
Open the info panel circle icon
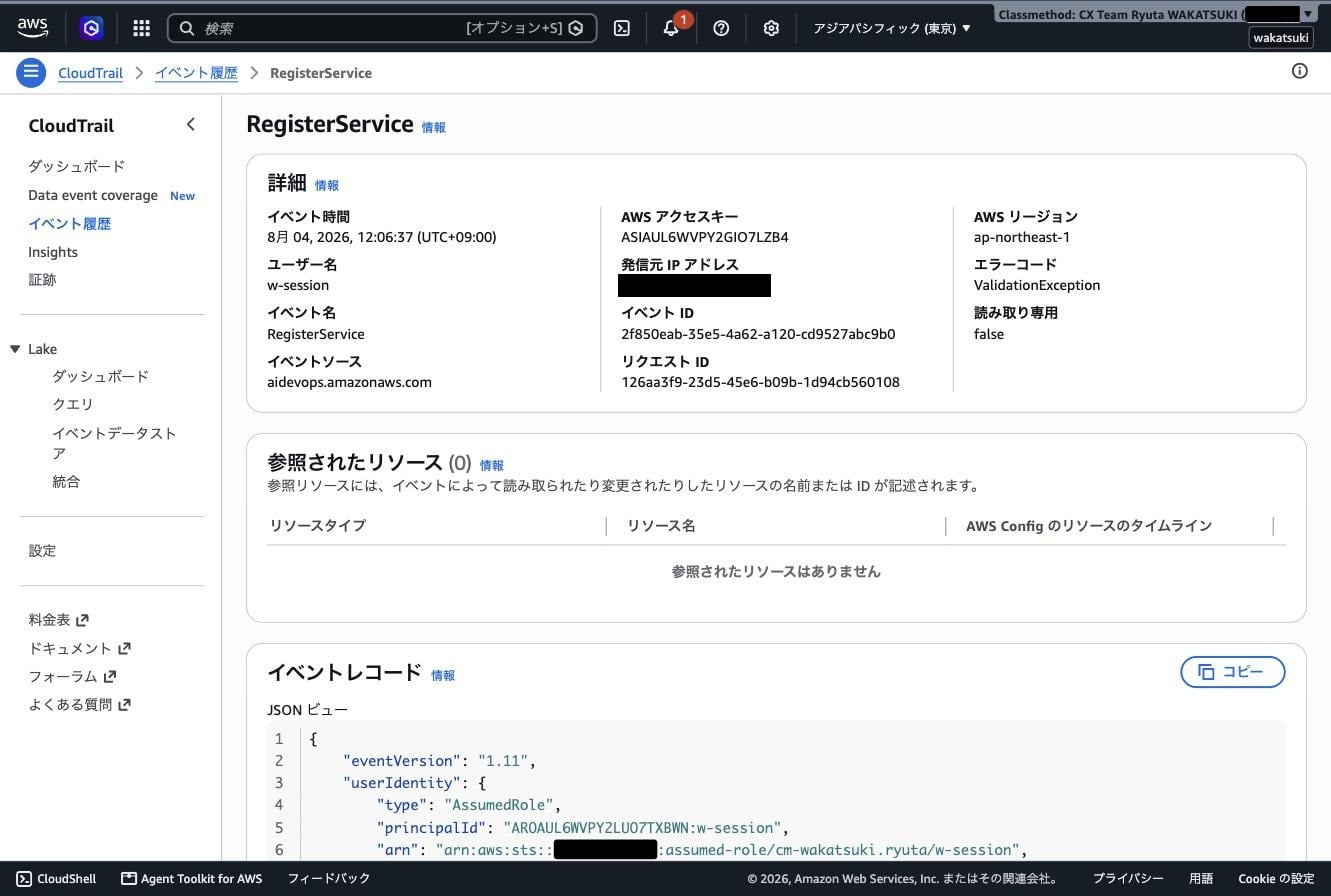pyautogui.click(x=1300, y=70)
